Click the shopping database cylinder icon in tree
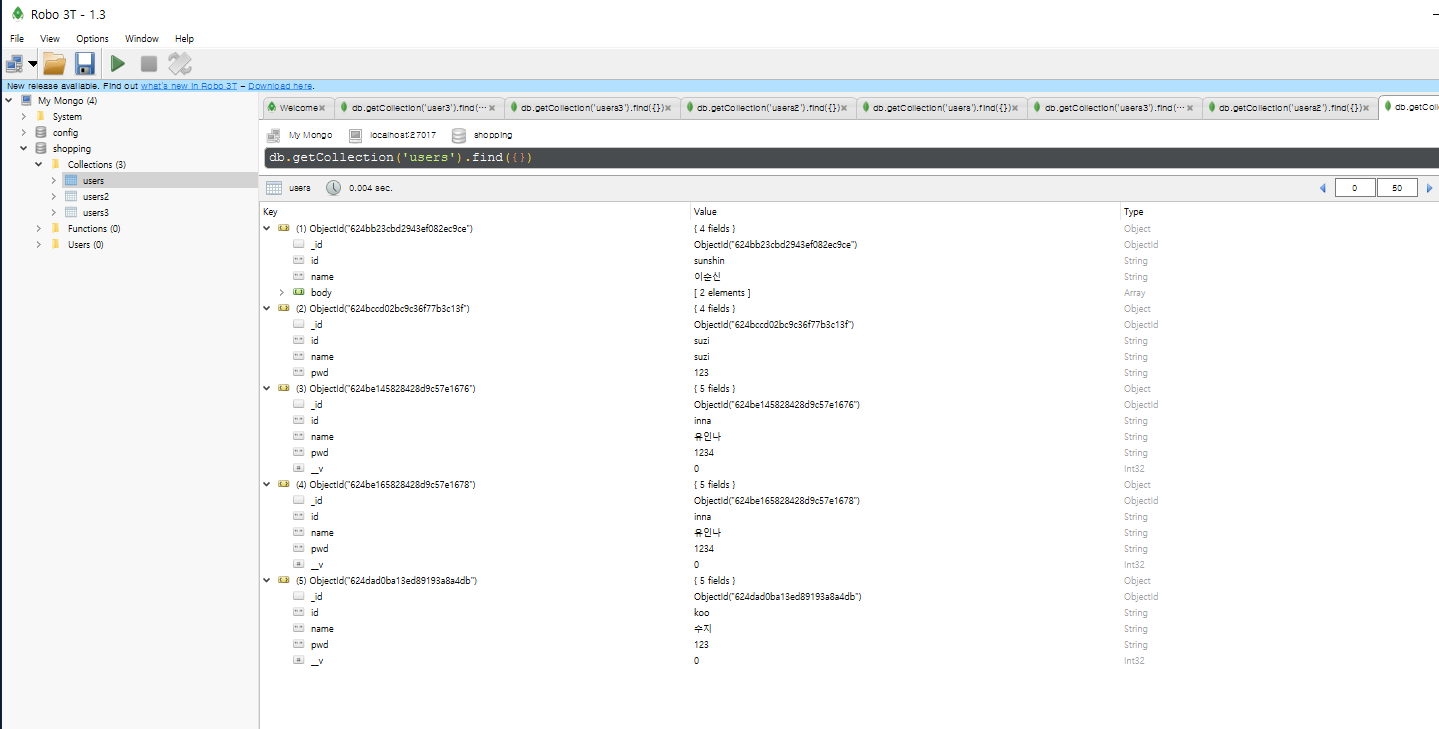The height and width of the screenshot is (729, 1439). [41, 148]
